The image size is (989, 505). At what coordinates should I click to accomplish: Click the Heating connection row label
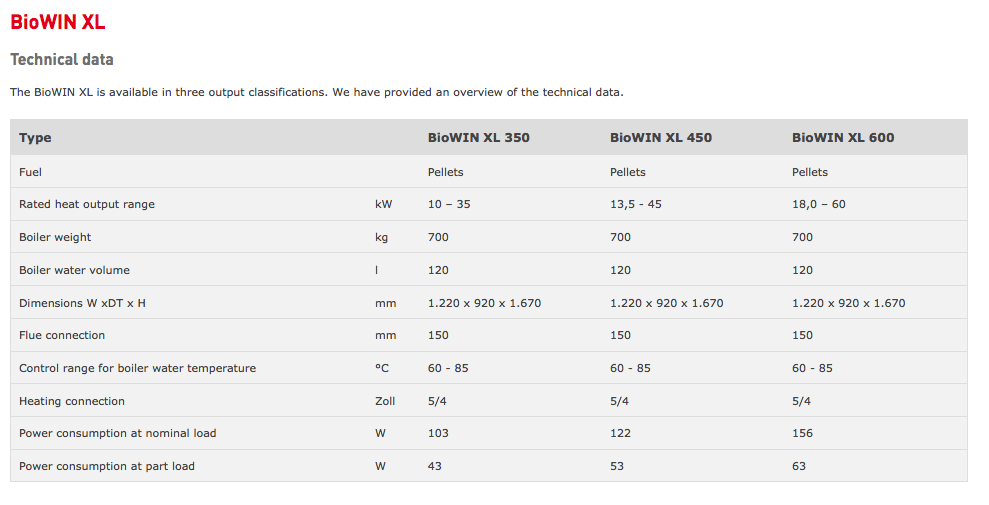point(72,401)
